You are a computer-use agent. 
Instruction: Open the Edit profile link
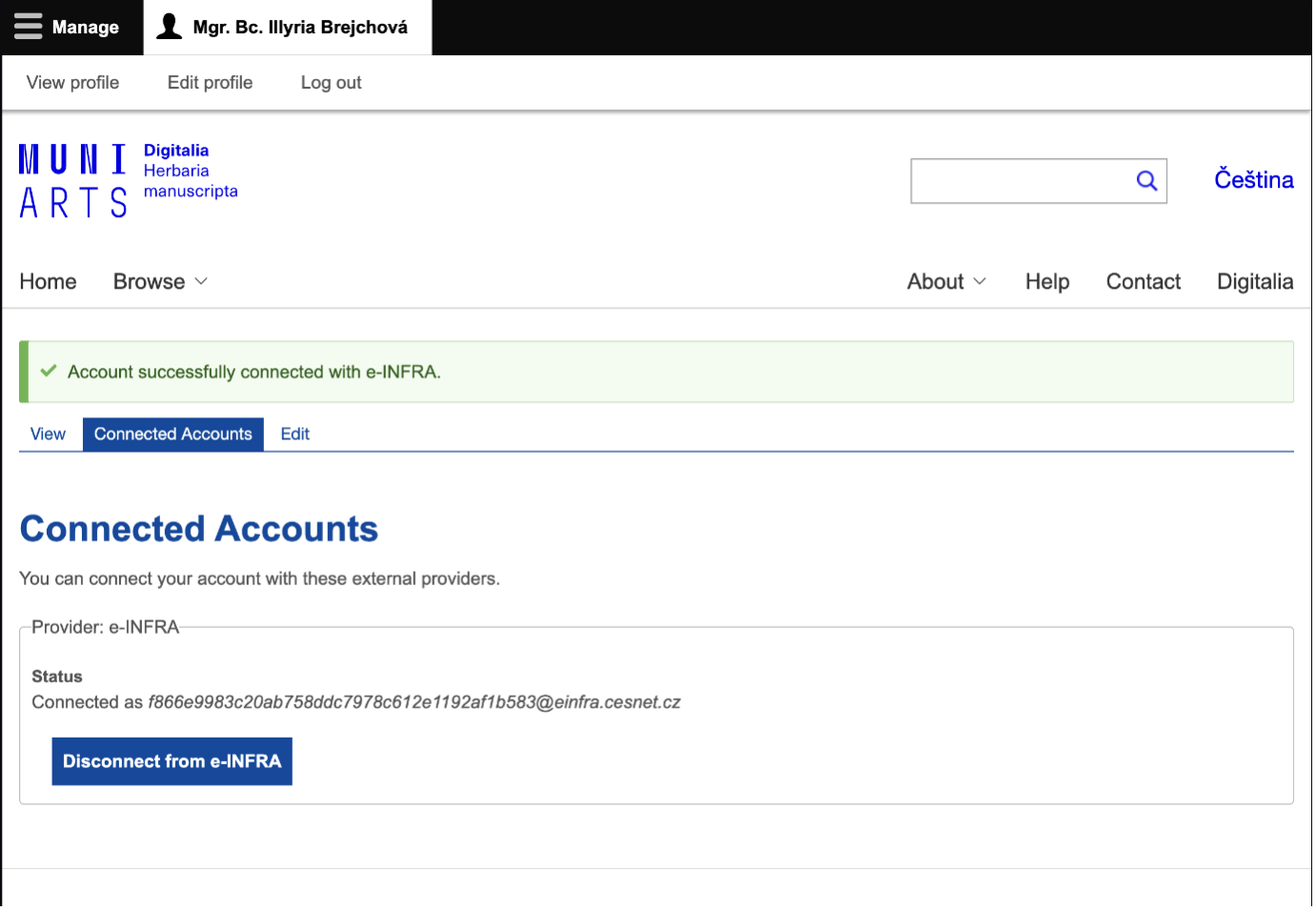pyautogui.click(x=210, y=83)
